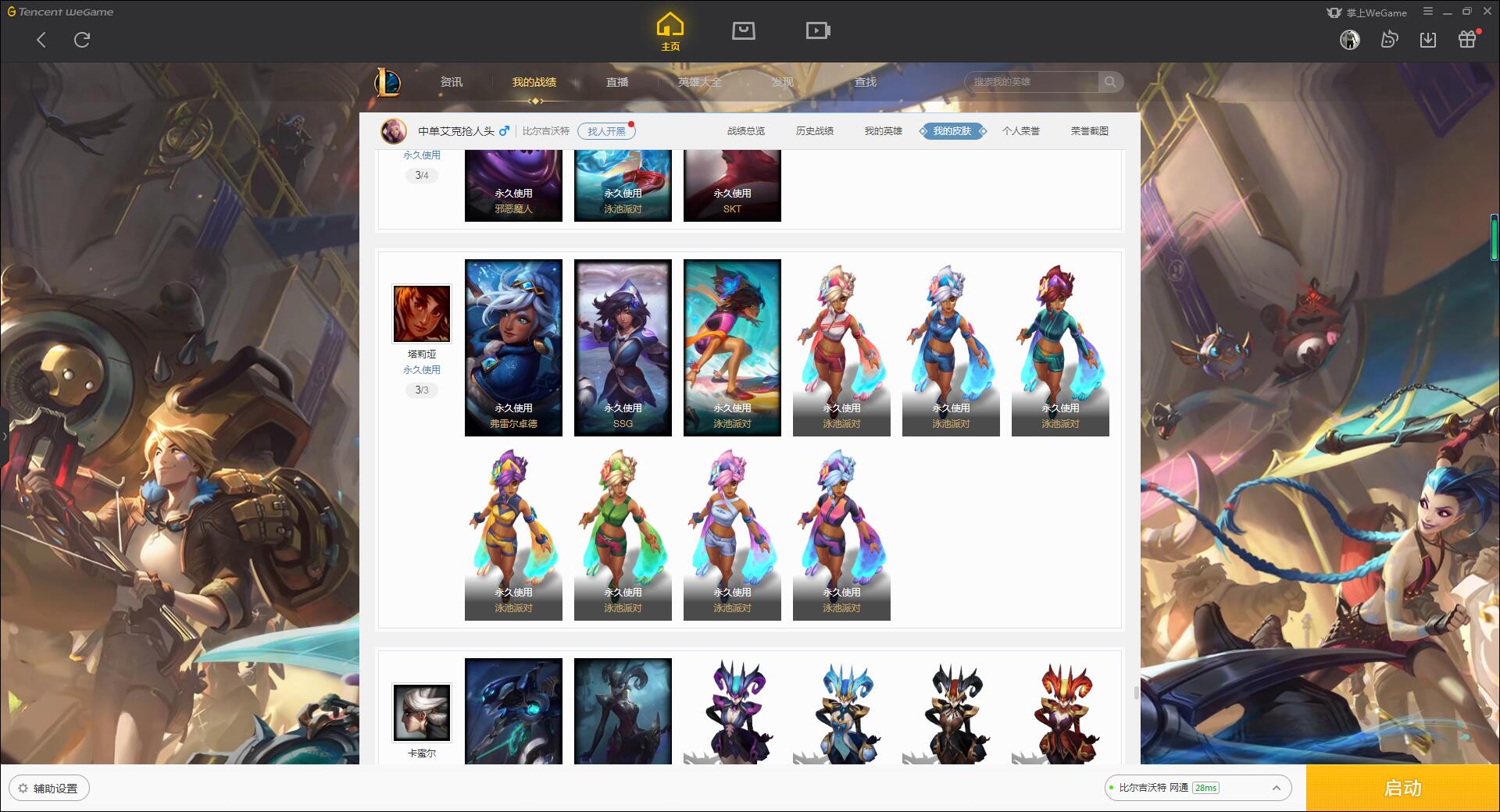This screenshot has width=1500, height=812.
Task: Open the friends/social icon near avatar
Action: tap(1389, 39)
